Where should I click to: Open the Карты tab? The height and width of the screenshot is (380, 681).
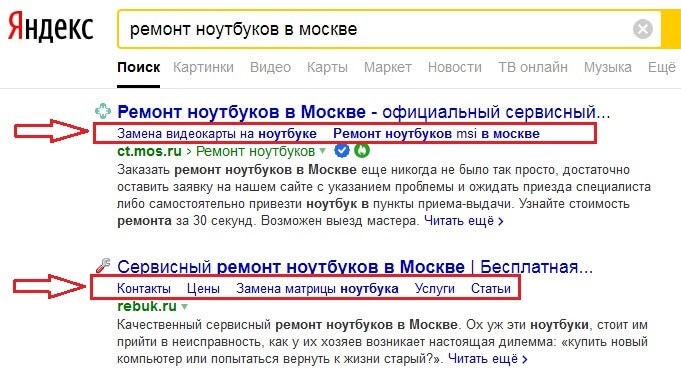327,67
